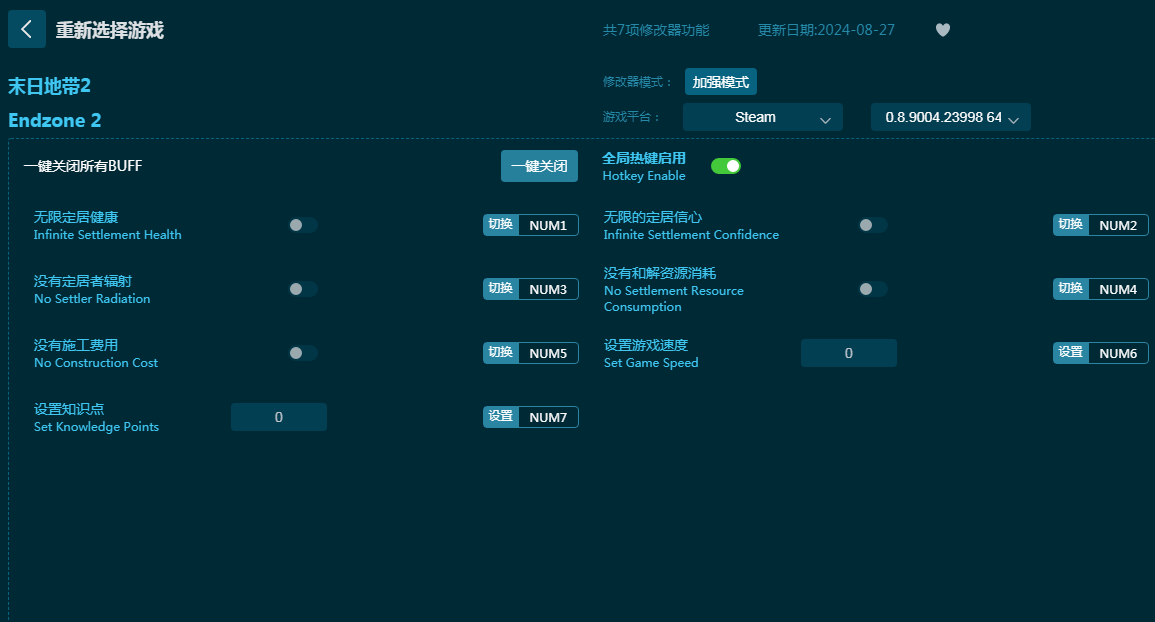The height and width of the screenshot is (622, 1155).
Task: Toggle No Construction Cost switch
Action: pos(303,353)
